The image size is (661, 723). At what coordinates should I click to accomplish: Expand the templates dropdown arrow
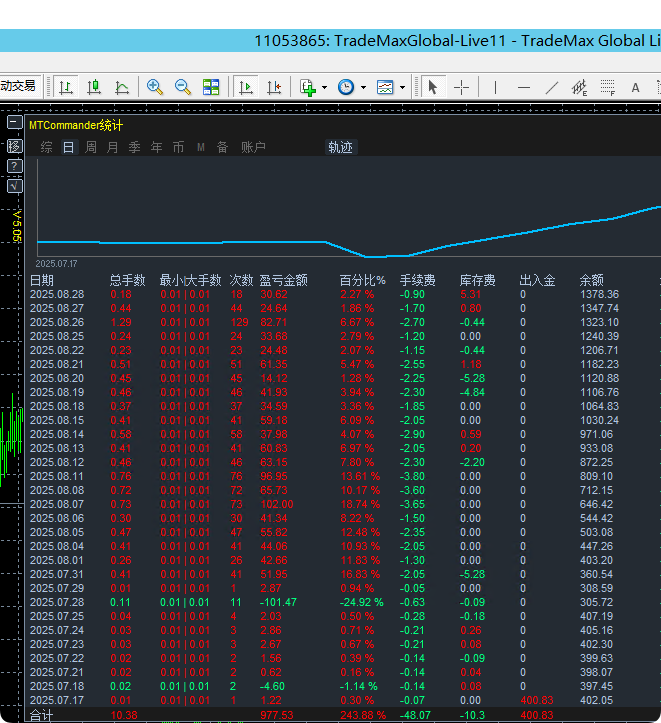(x=402, y=87)
